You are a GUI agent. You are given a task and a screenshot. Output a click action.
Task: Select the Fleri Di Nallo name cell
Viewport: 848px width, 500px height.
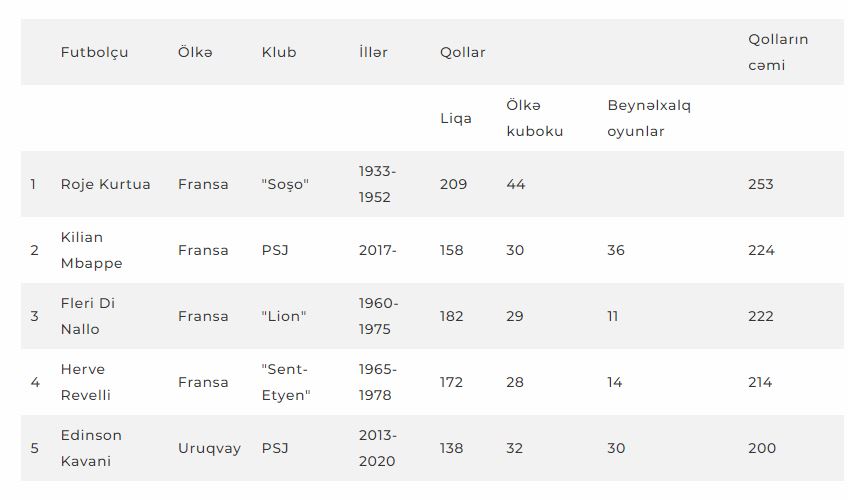[x=88, y=316]
